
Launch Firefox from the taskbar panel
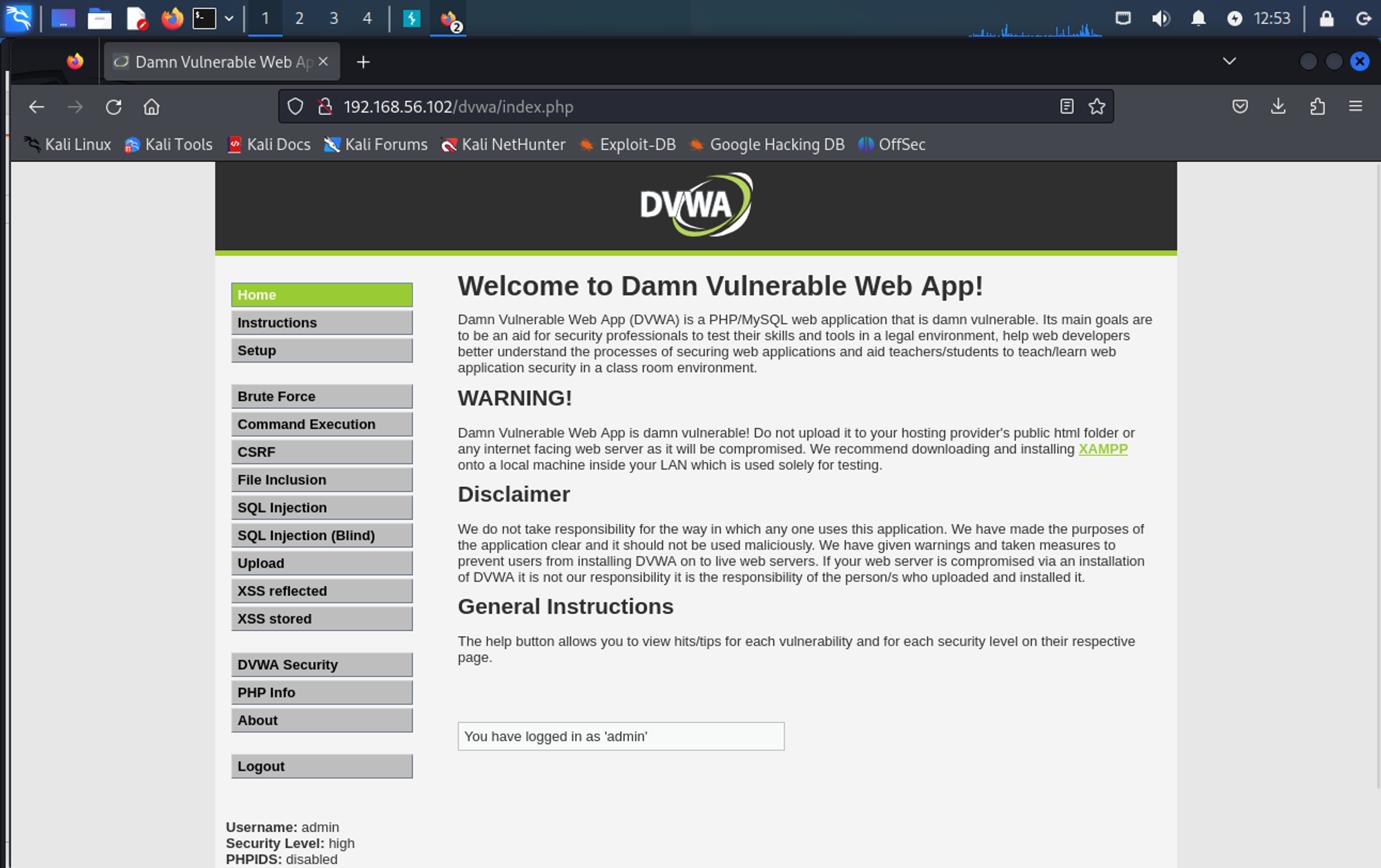[x=172, y=18]
